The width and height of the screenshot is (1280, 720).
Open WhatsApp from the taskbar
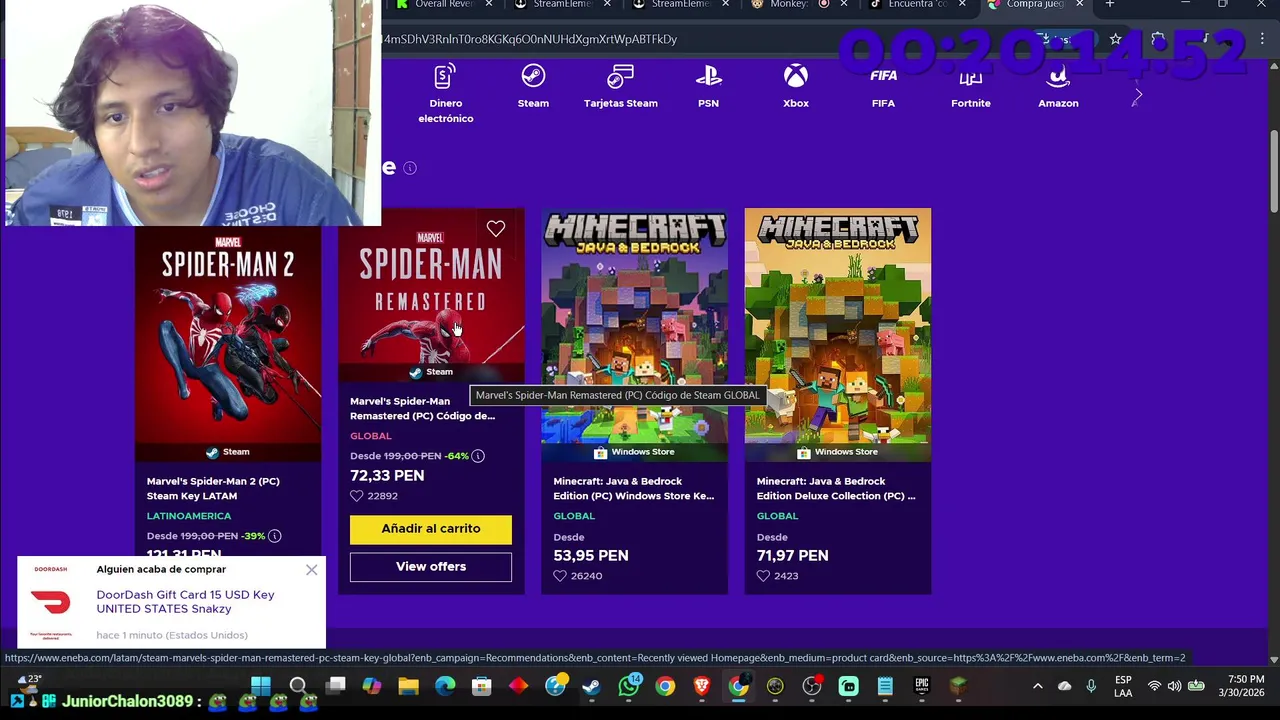click(x=629, y=686)
